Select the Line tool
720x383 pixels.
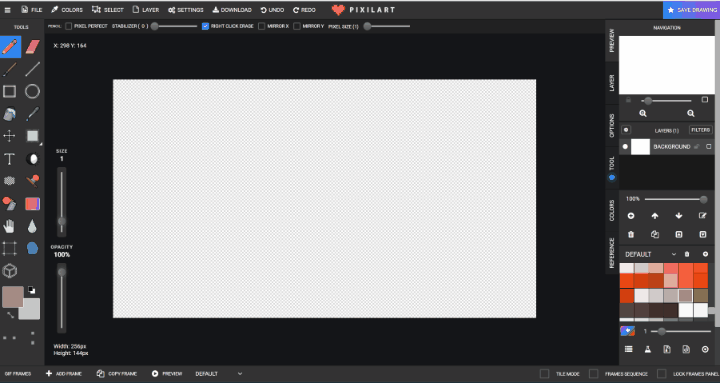click(x=33, y=69)
